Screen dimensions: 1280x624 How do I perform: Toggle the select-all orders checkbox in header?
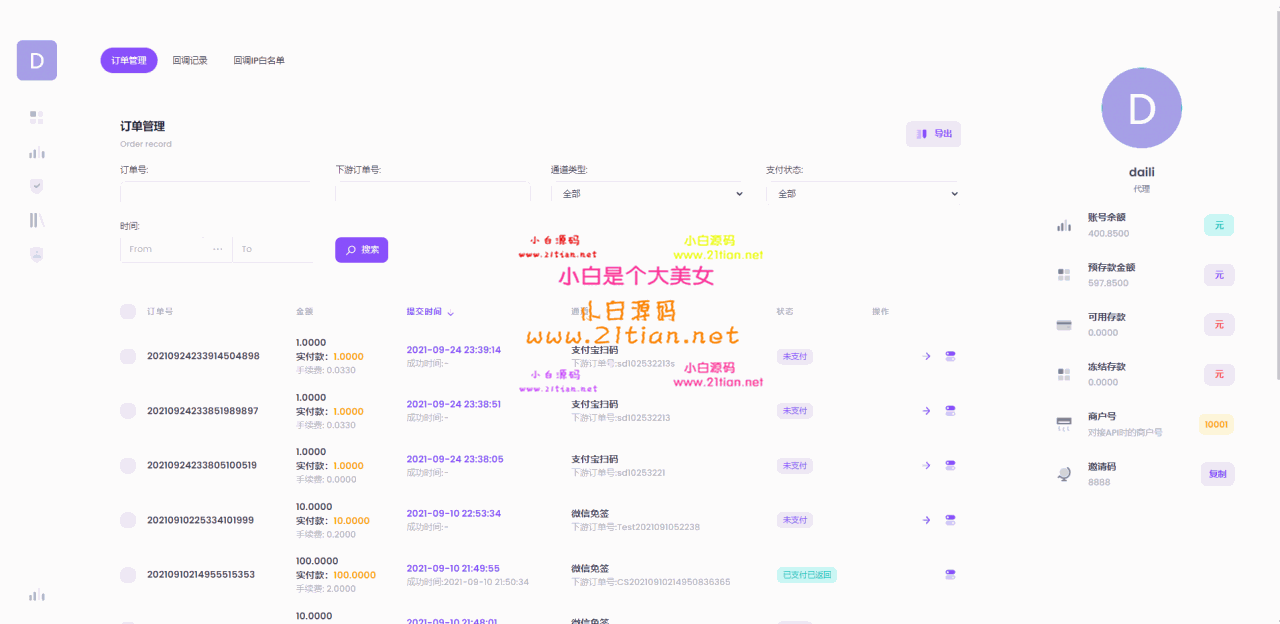coord(128,311)
